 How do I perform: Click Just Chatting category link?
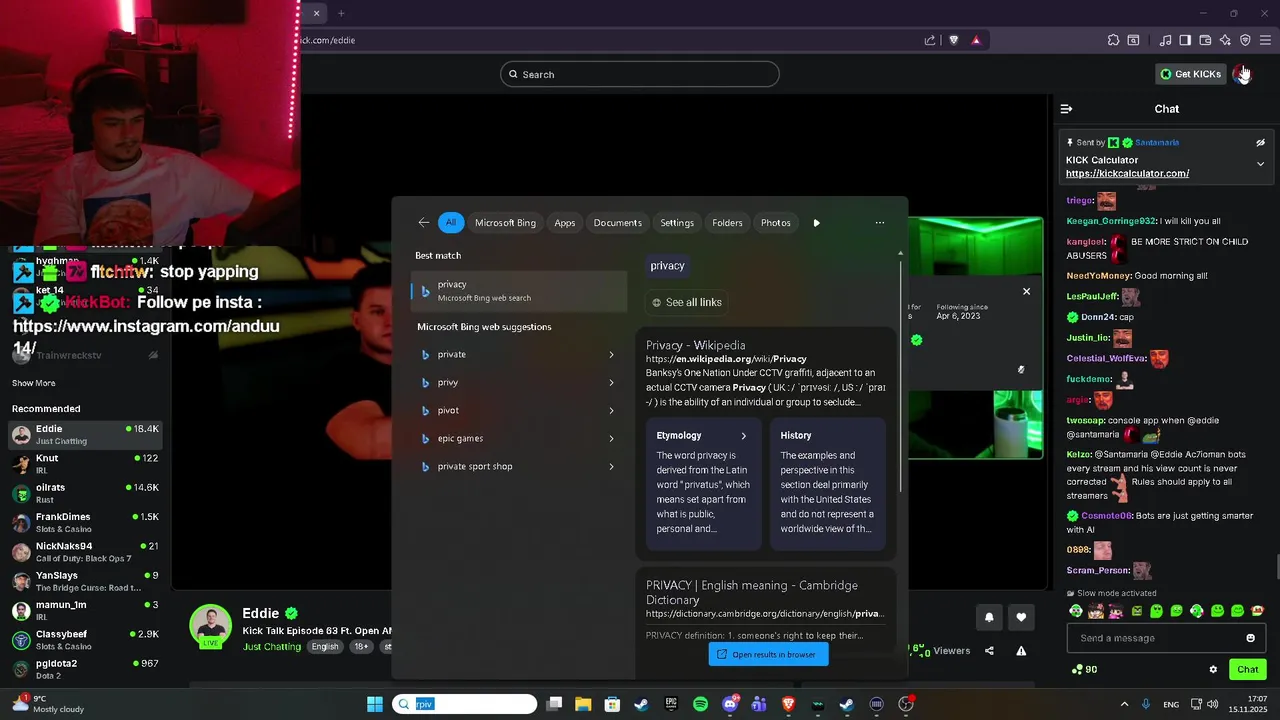(272, 647)
